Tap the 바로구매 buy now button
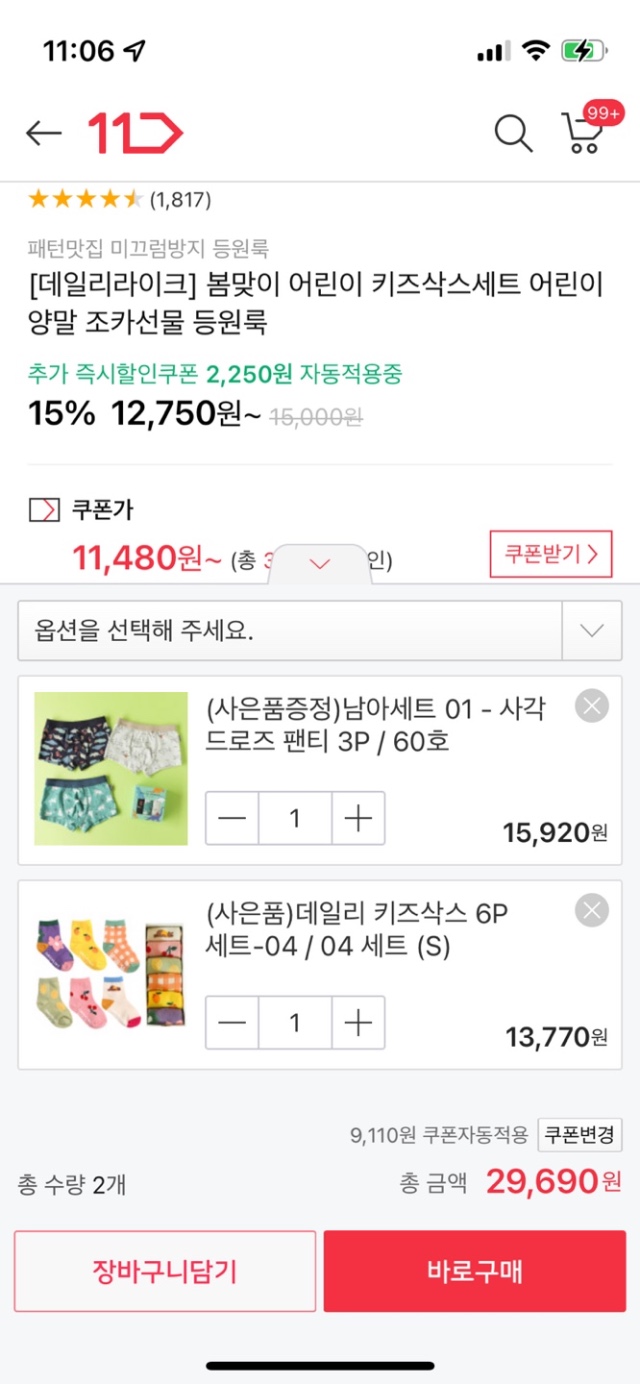640x1384 pixels. (x=475, y=1271)
